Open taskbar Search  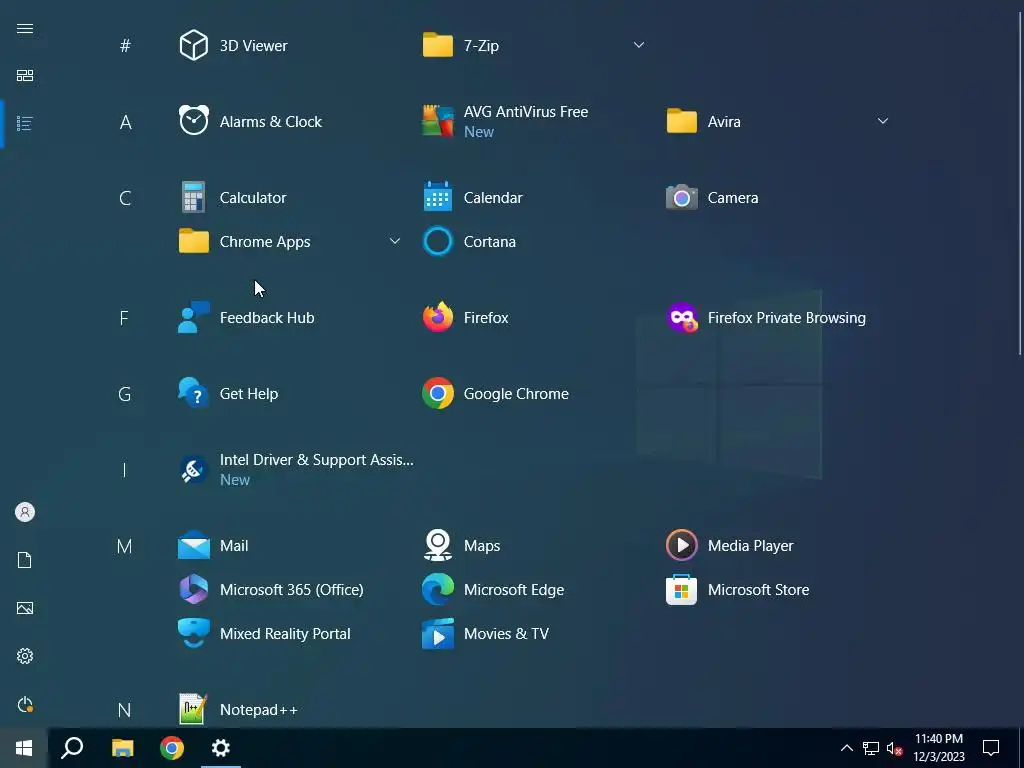click(x=72, y=748)
